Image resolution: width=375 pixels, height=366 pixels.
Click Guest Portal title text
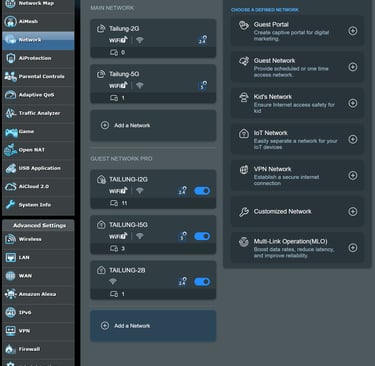coord(271,25)
